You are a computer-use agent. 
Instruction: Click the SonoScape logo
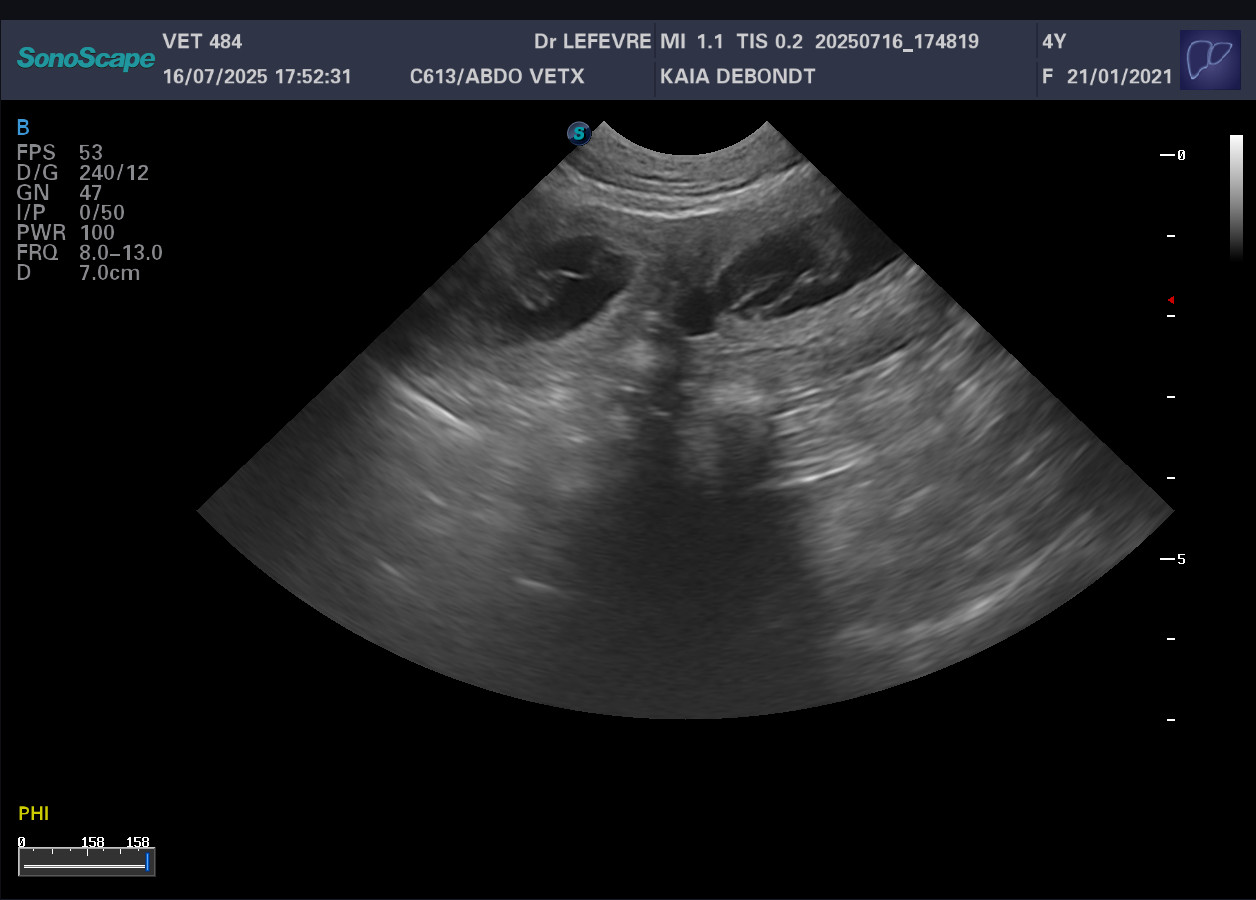(86, 59)
